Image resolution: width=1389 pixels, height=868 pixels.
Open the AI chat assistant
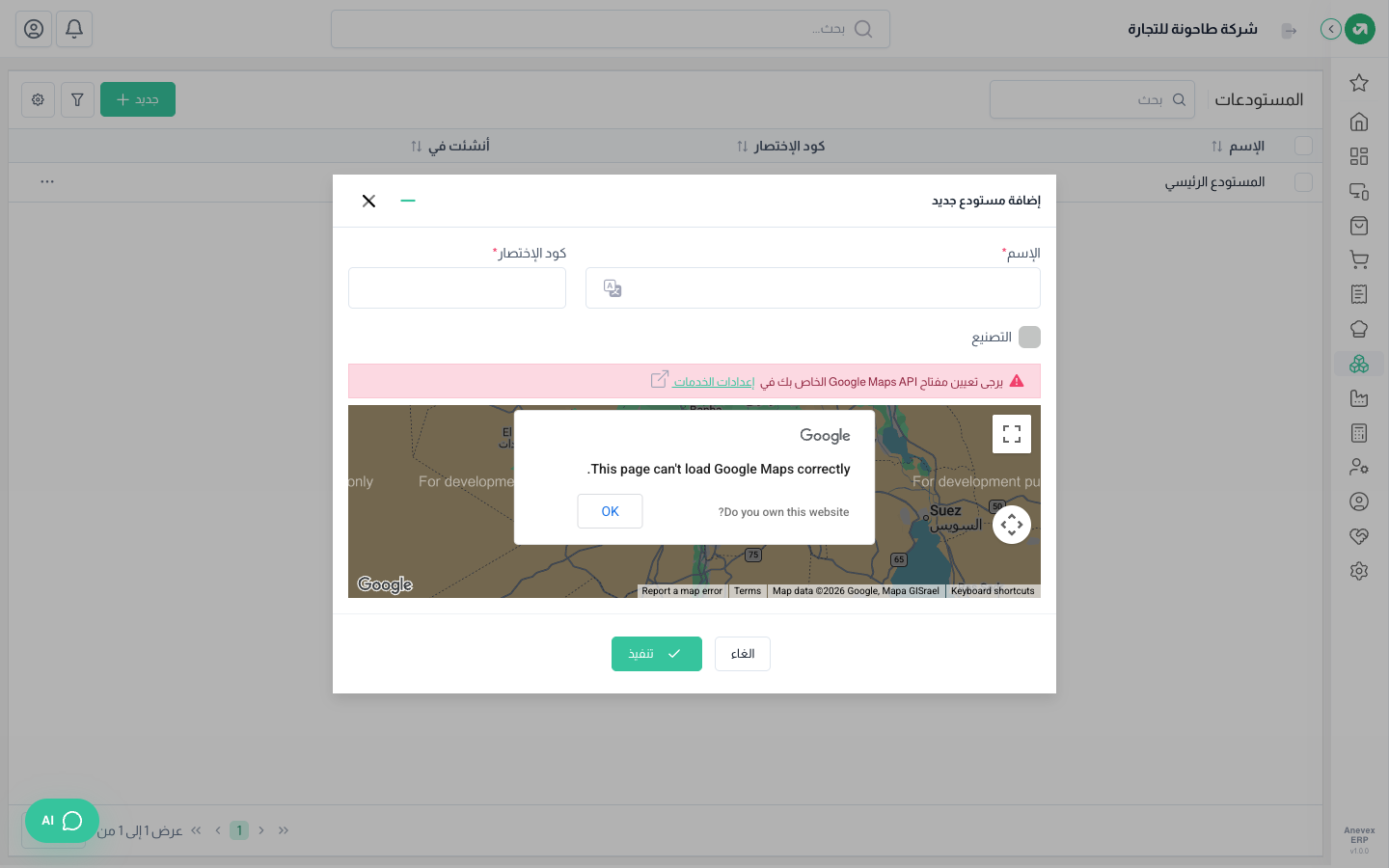tap(62, 821)
